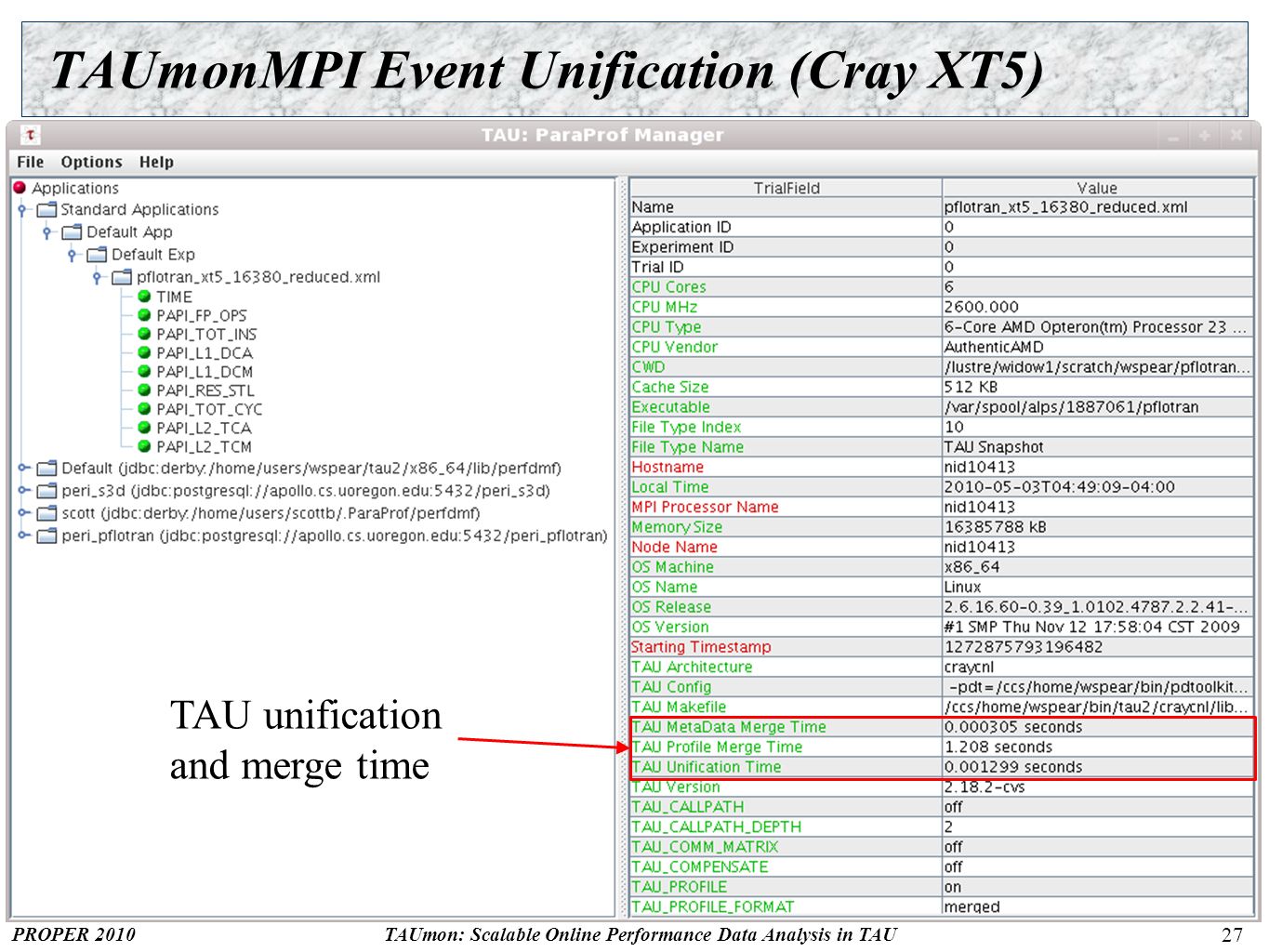Click the Local Time value cell

1098,487
